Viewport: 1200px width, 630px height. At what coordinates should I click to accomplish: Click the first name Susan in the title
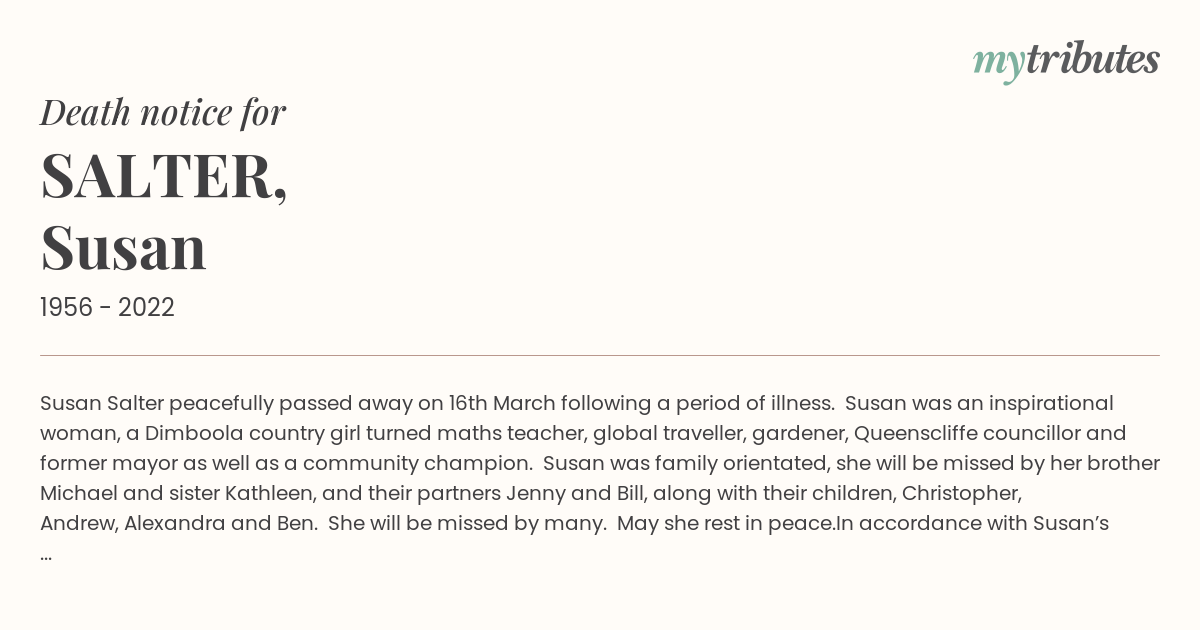pyautogui.click(x=123, y=247)
